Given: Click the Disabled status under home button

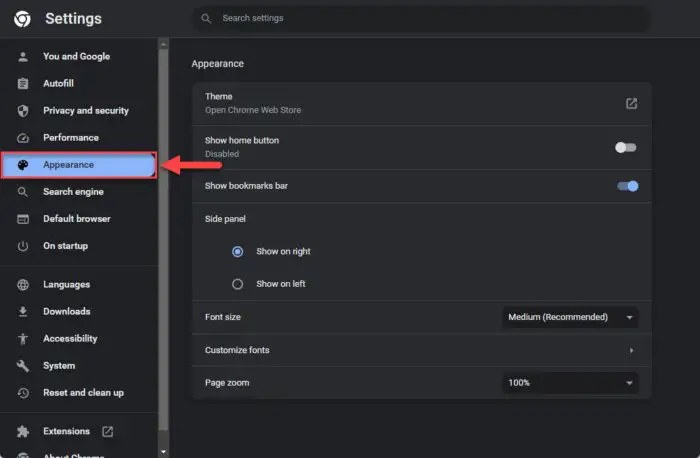Looking at the screenshot, I should 222,154.
